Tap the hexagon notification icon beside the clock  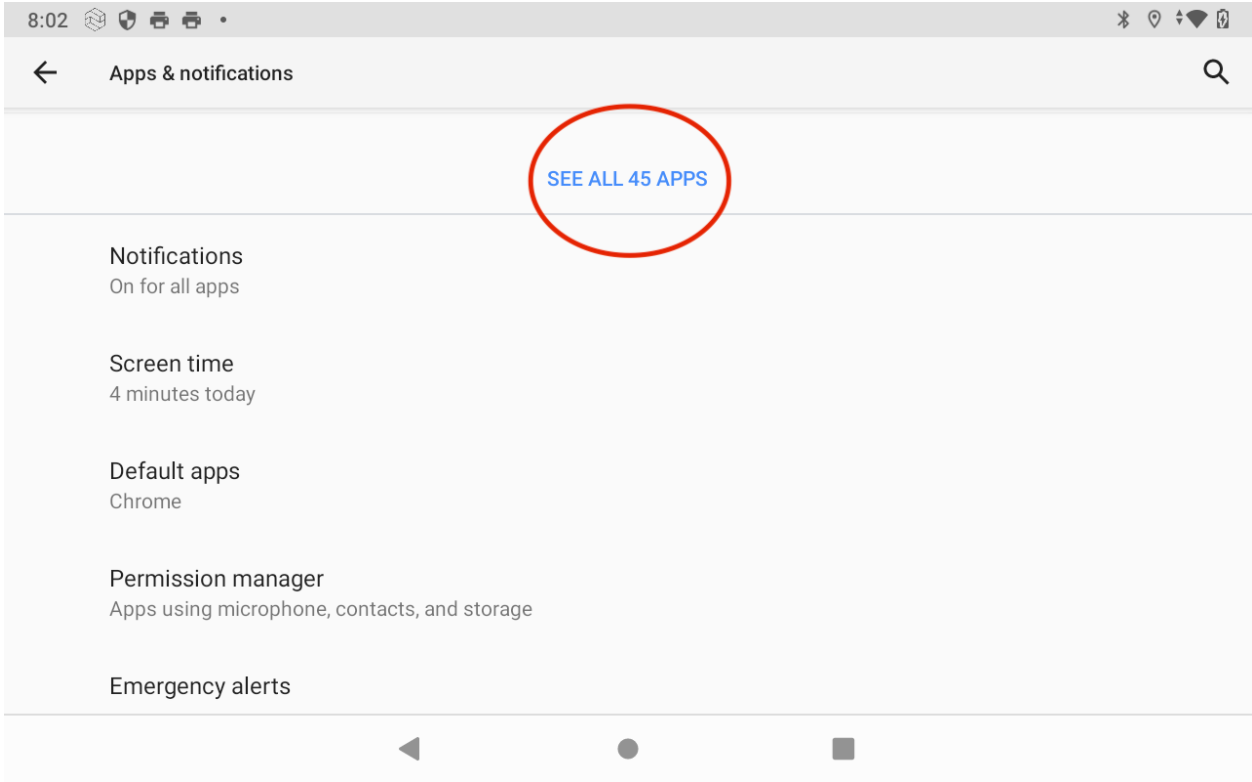(x=95, y=19)
